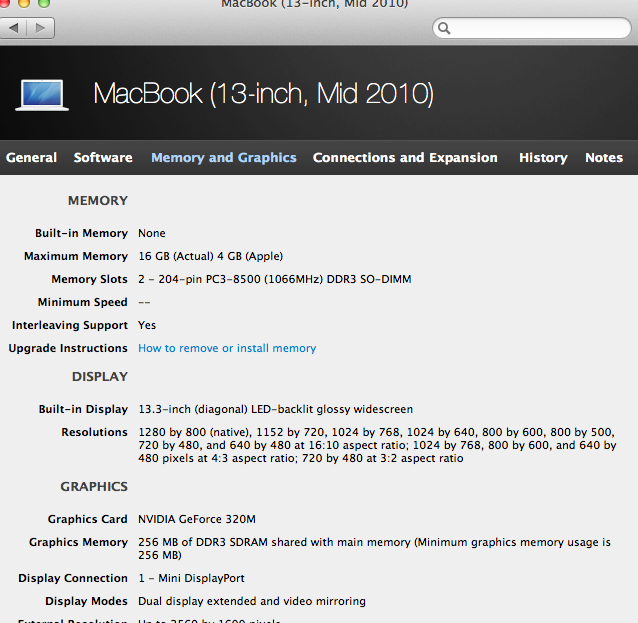Open Connections and Expansion tab
The height and width of the screenshot is (623, 638).
(x=405, y=158)
